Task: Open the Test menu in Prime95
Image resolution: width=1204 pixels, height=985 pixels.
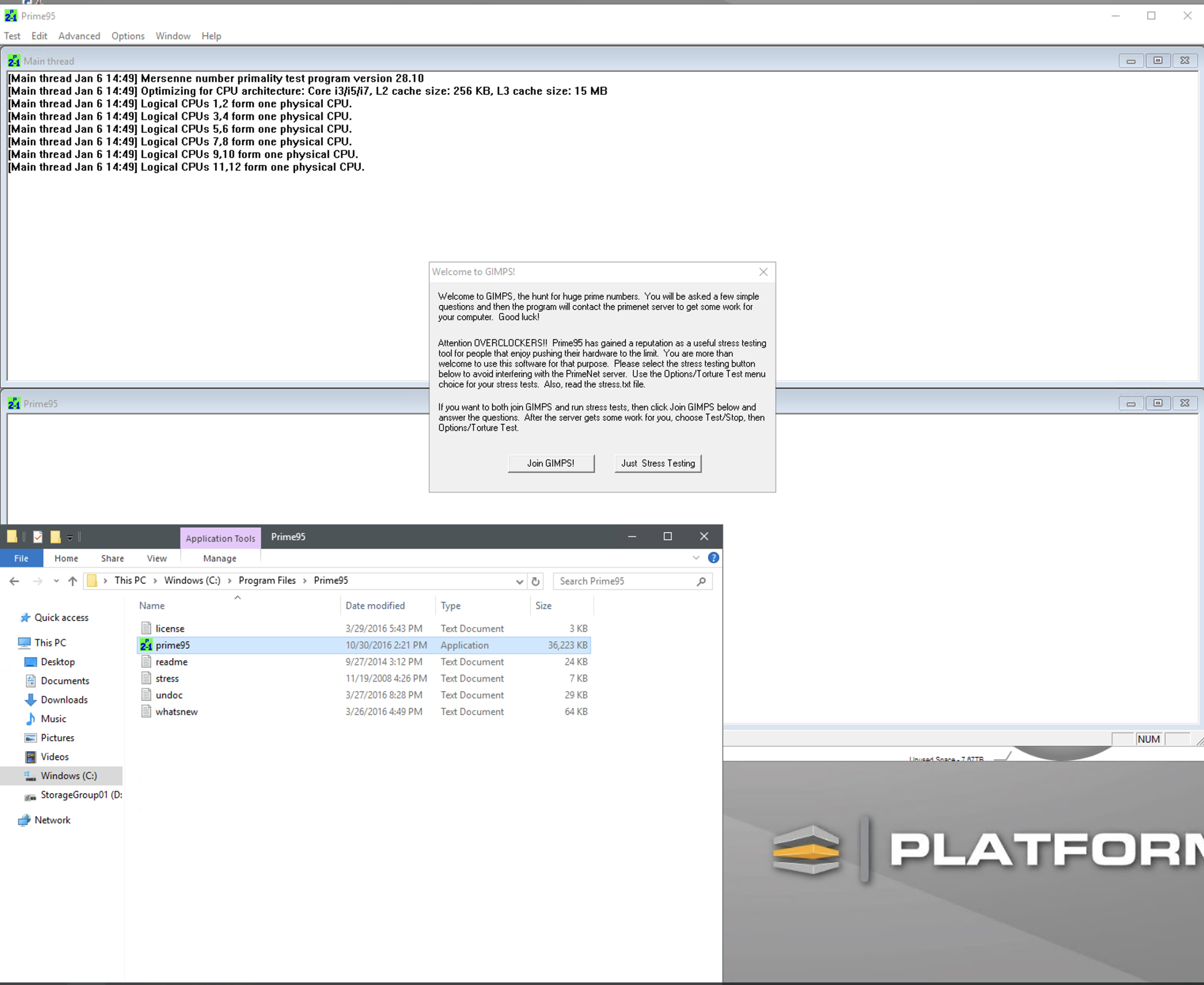Action: click(x=12, y=36)
